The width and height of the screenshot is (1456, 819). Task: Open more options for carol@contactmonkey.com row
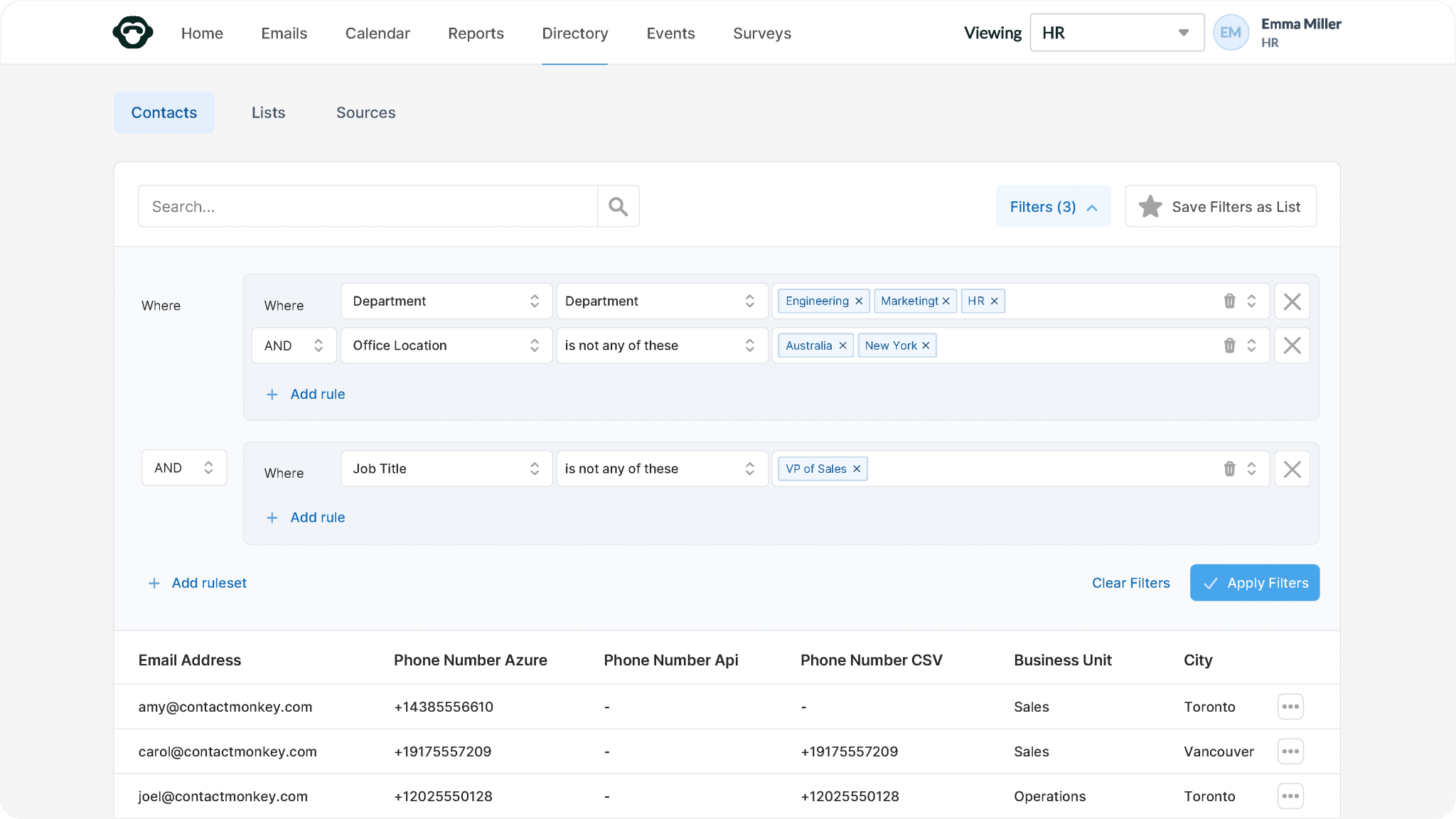click(1290, 751)
